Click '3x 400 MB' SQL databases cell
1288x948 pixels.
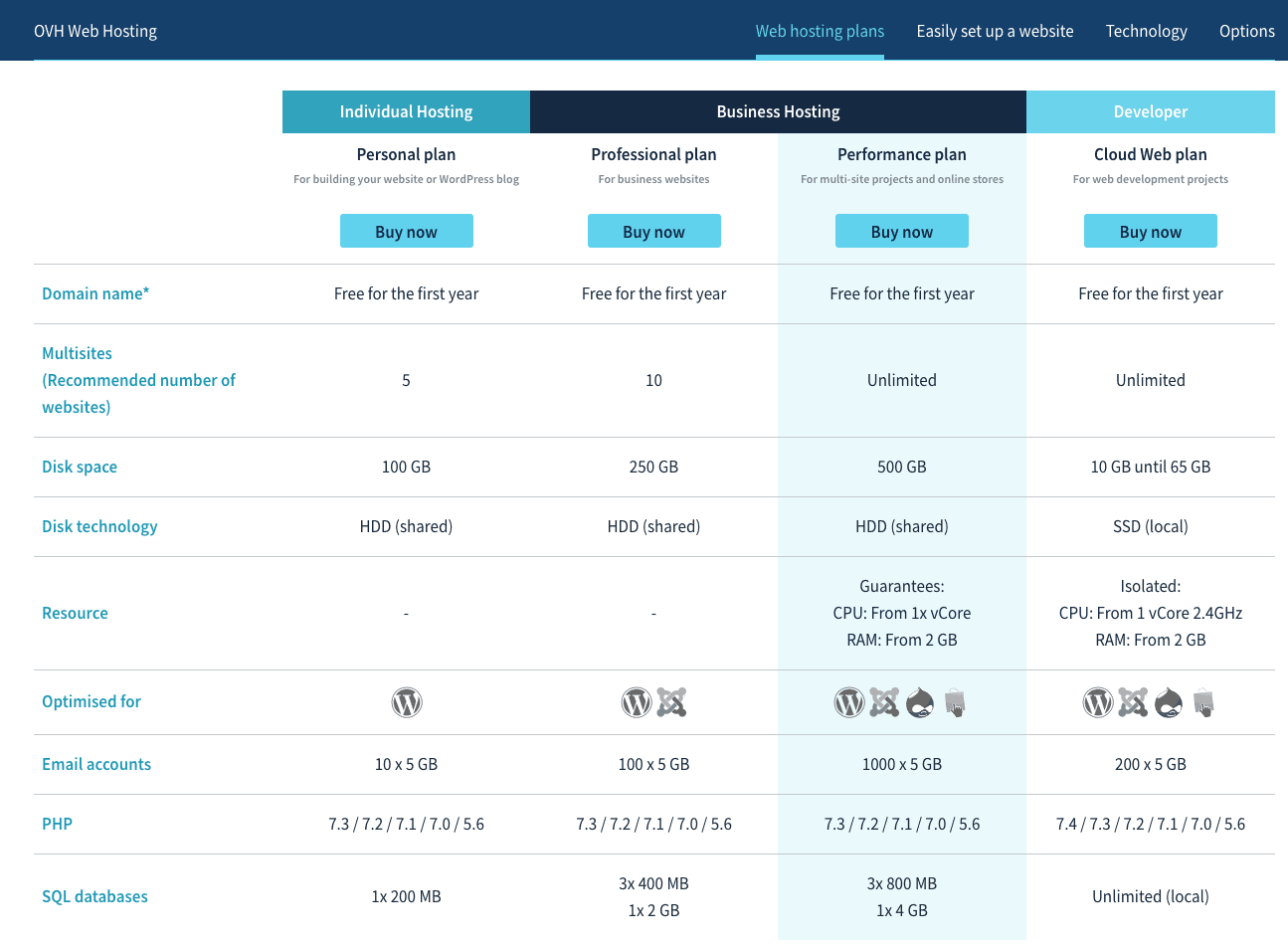tap(653, 883)
